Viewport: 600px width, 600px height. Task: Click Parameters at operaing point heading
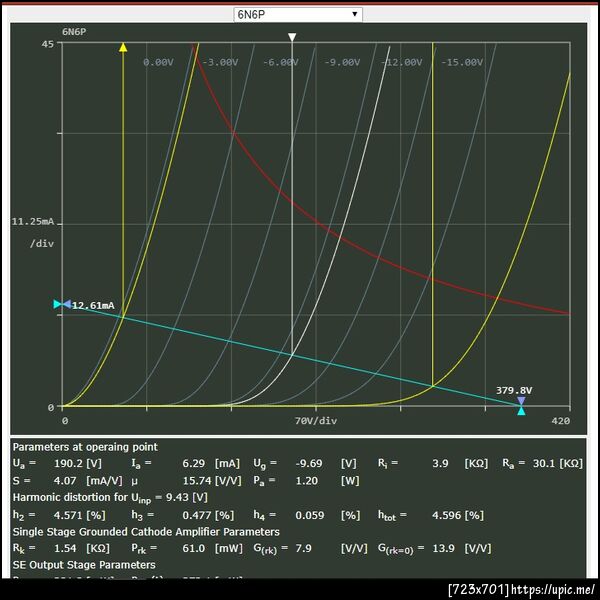coord(85,447)
